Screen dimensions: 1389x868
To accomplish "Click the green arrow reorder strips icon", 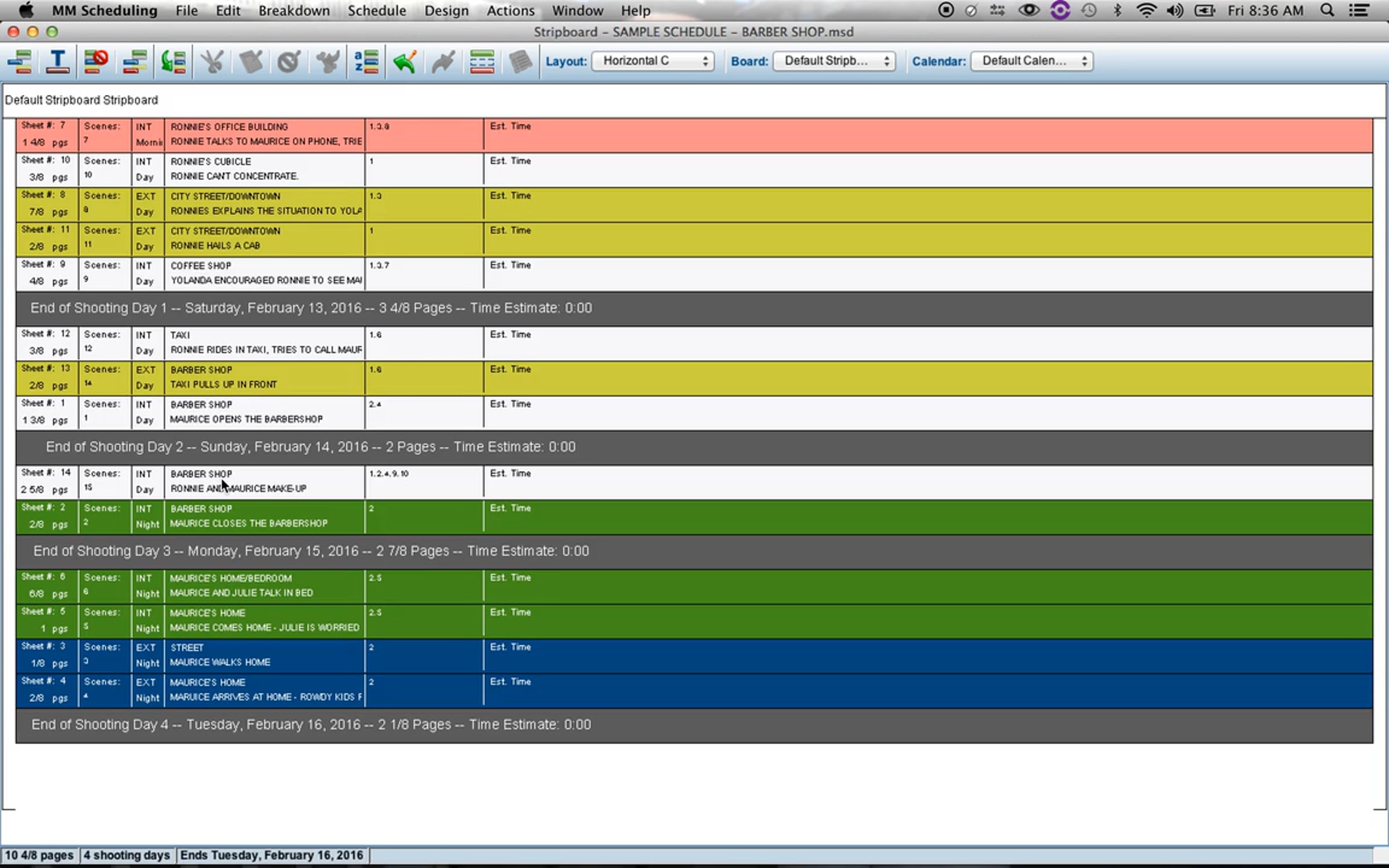I will [174, 61].
